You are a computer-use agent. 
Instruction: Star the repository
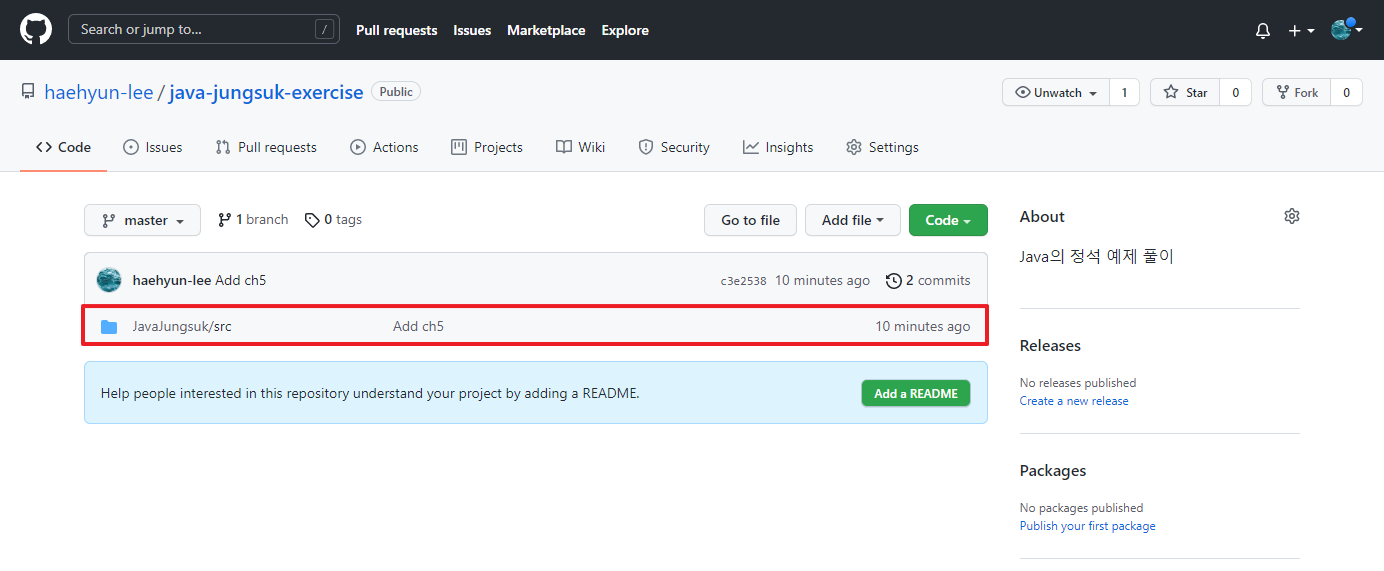1185,92
